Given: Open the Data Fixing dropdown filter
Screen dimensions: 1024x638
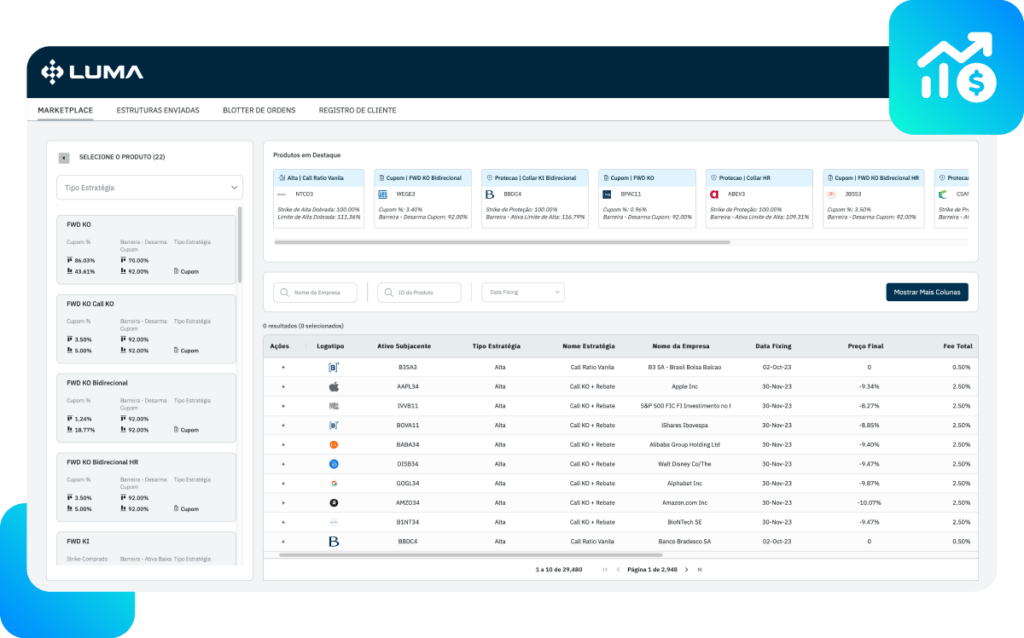Looking at the screenshot, I should [x=523, y=292].
